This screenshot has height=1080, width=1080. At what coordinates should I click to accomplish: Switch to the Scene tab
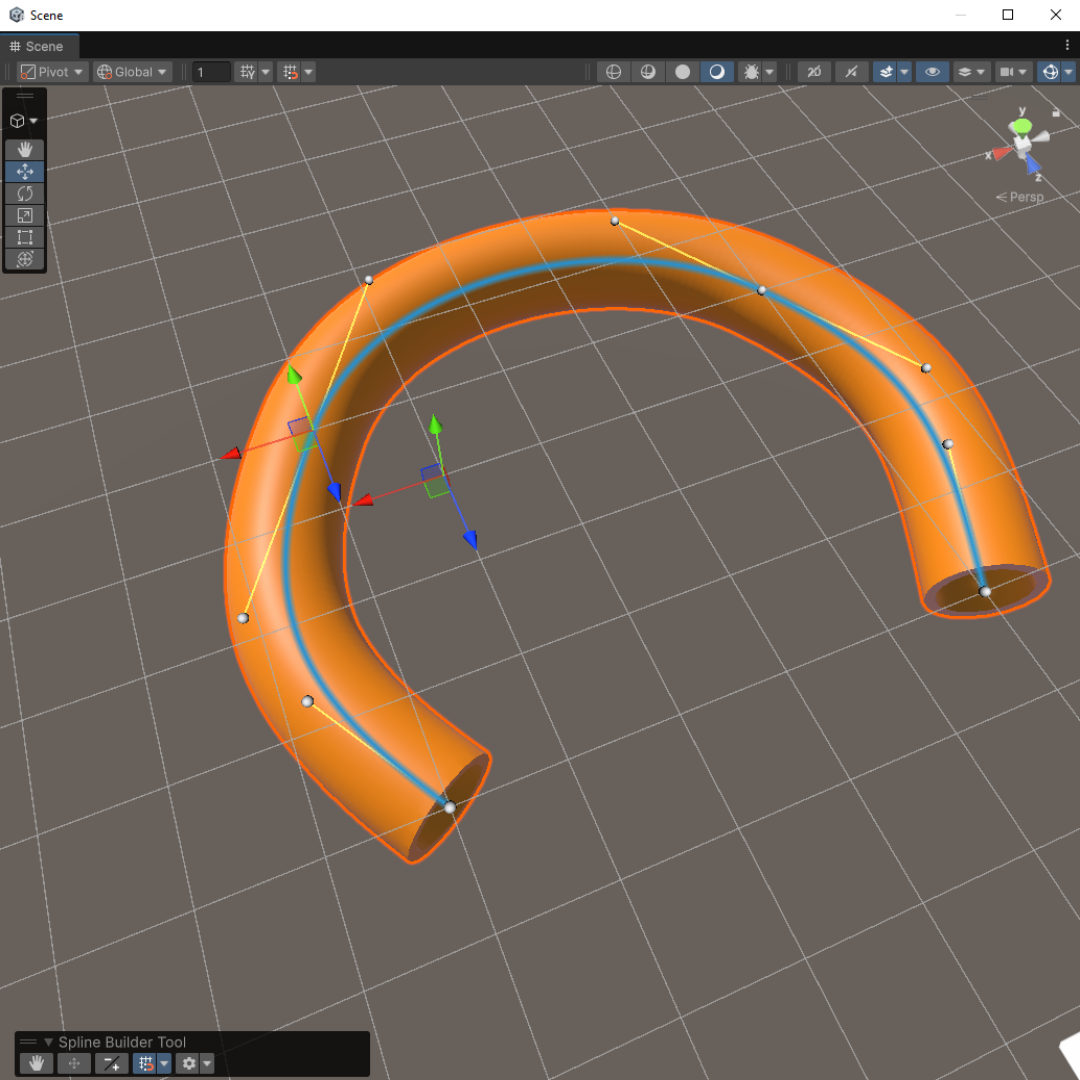tap(39, 46)
